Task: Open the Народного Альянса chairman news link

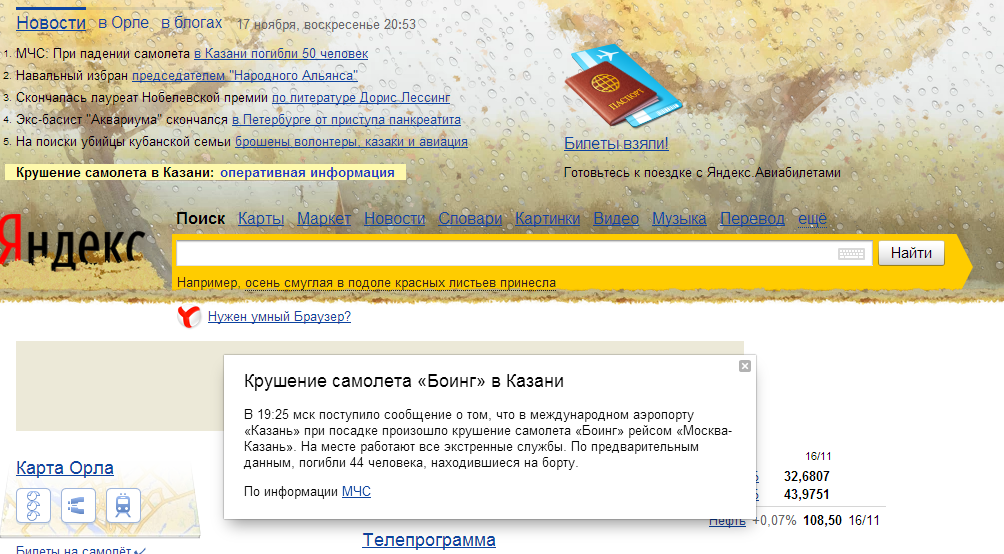Action: [245, 76]
